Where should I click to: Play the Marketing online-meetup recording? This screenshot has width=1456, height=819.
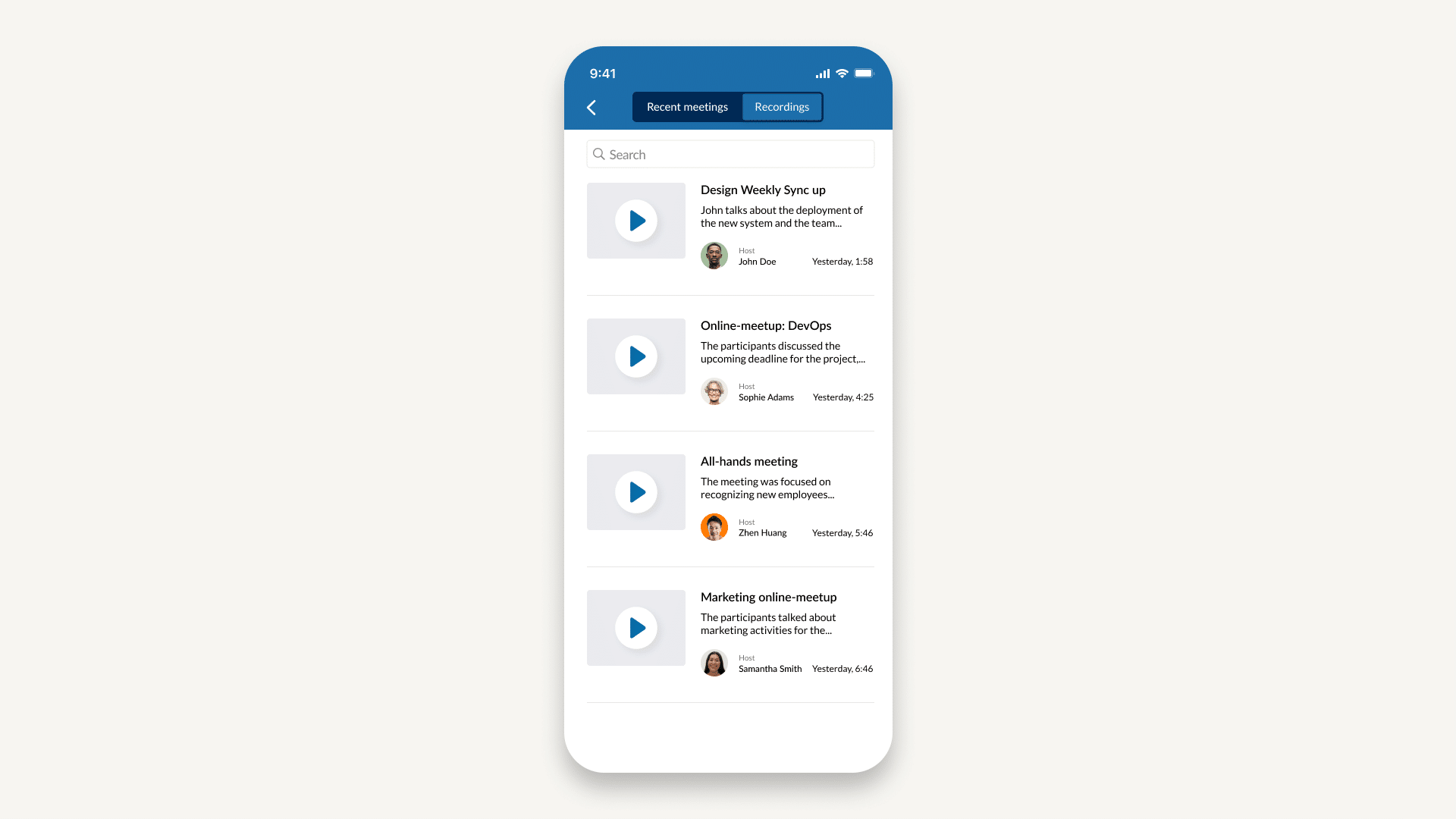[637, 628]
